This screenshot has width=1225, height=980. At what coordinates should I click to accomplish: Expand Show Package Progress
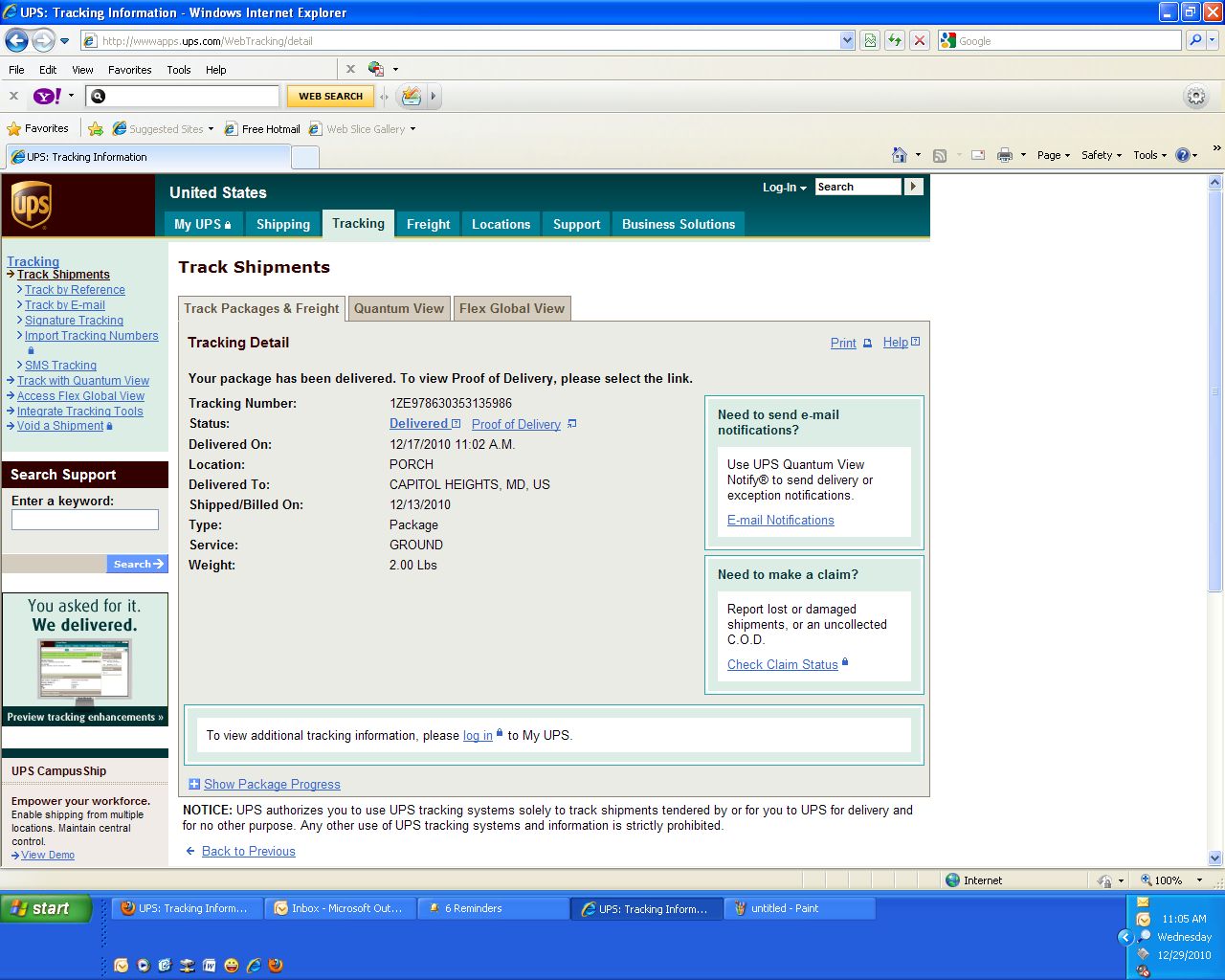coord(272,784)
